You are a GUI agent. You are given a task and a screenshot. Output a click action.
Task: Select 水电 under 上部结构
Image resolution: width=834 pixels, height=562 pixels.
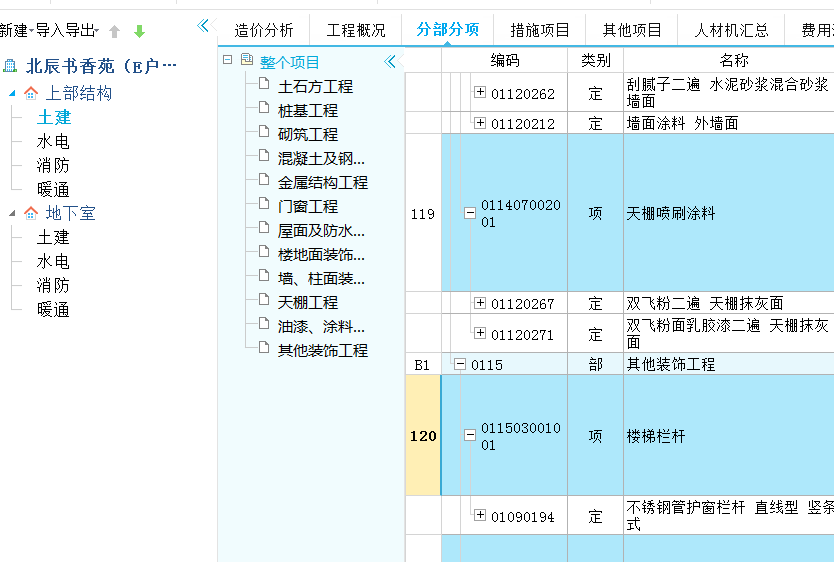coord(53,141)
